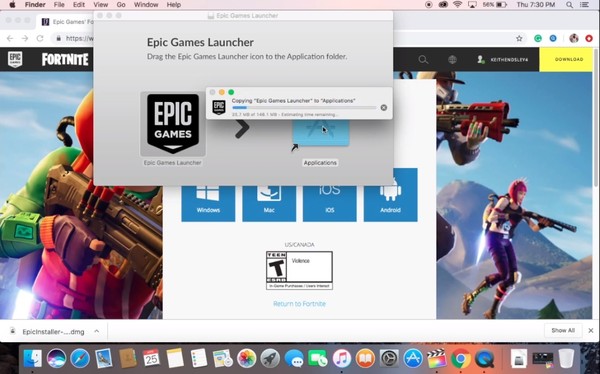Open the language globe icon
Screen dimensions: 600x374
point(452,59)
